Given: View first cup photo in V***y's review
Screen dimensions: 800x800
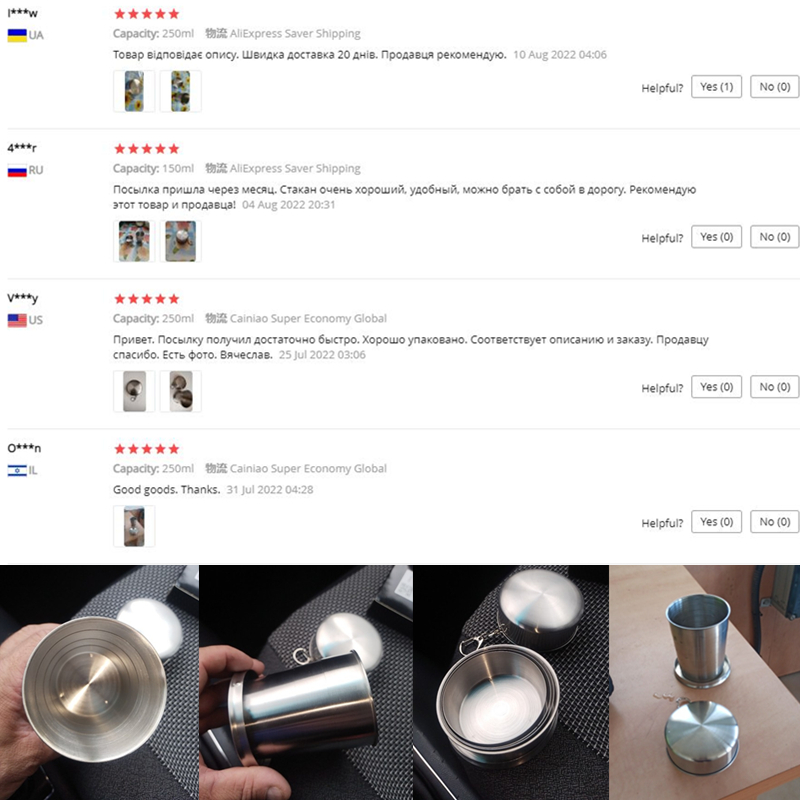Looking at the screenshot, I should click(x=134, y=391).
